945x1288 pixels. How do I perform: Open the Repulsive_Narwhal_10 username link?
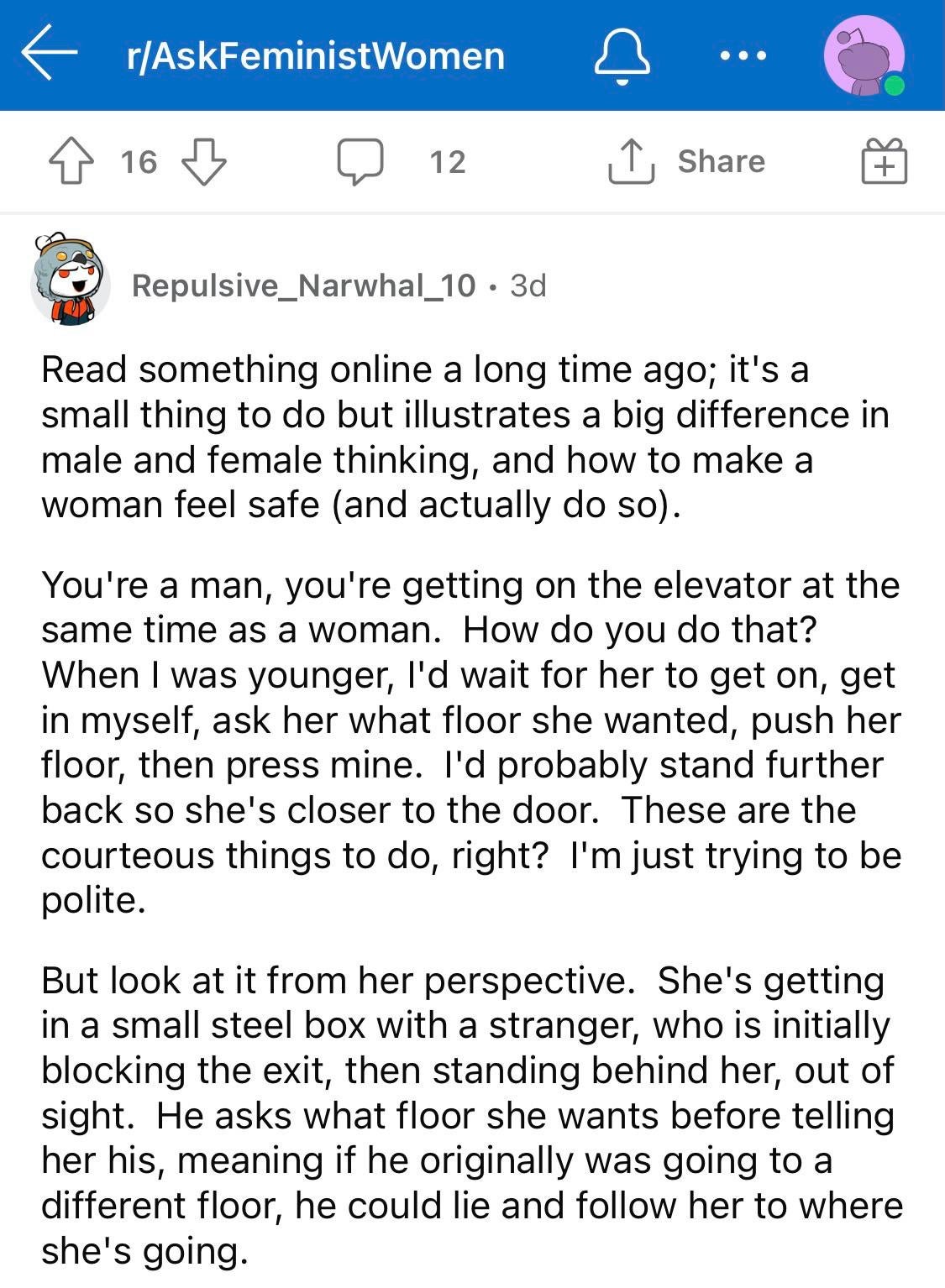(x=304, y=285)
